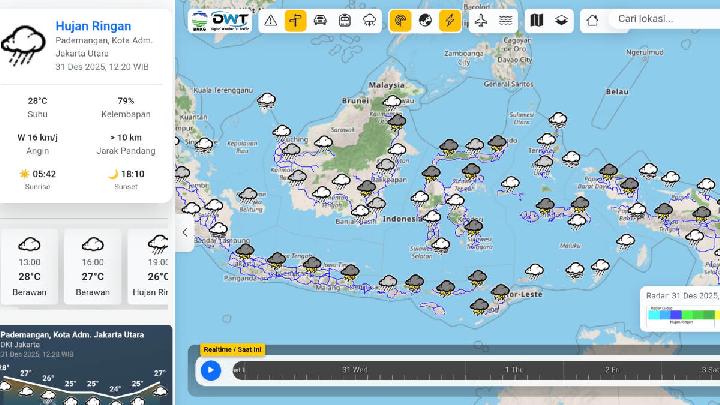Screen dimensions: 720x405
Task: Click the timeline track at 1 Thu
Action: coord(513,370)
